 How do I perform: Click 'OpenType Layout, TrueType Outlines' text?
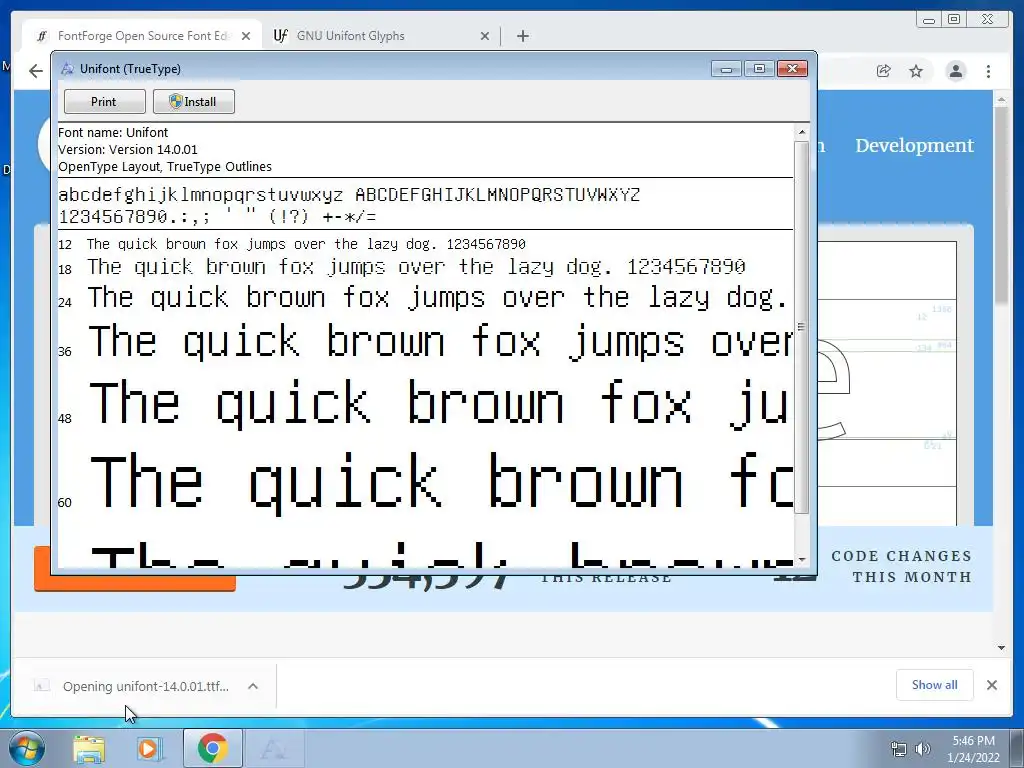165,167
